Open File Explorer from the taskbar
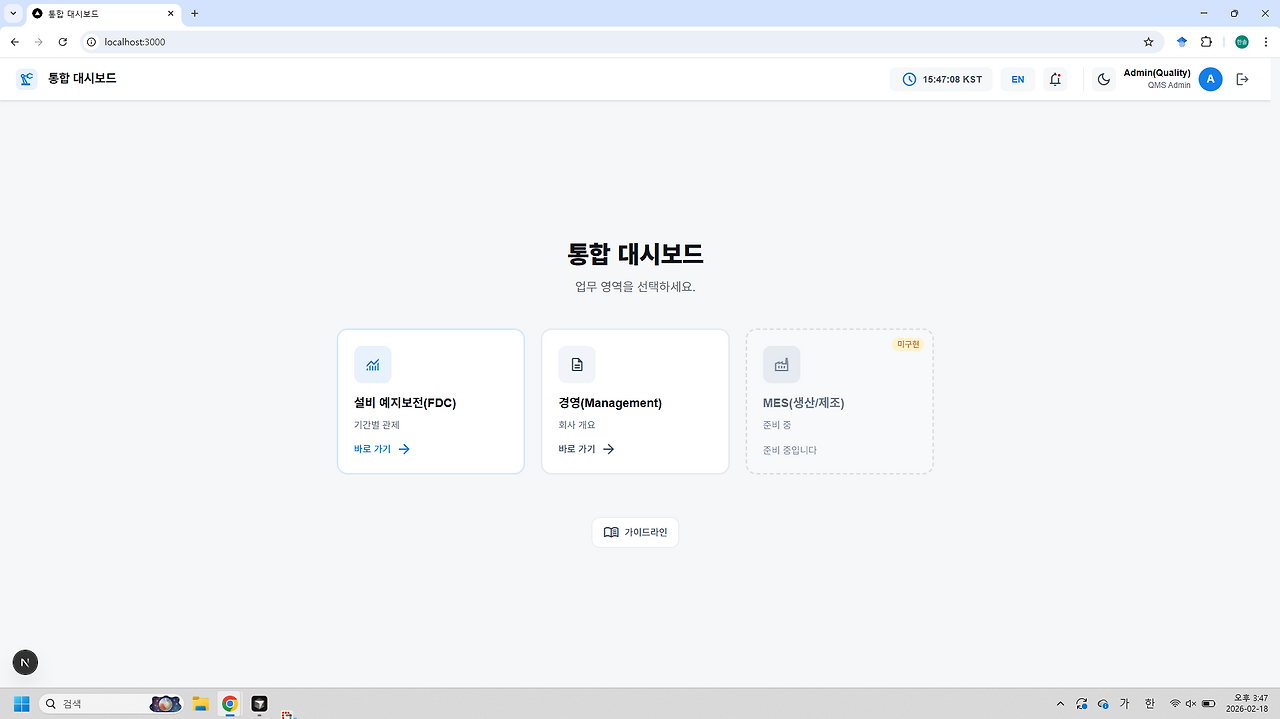 coord(200,704)
